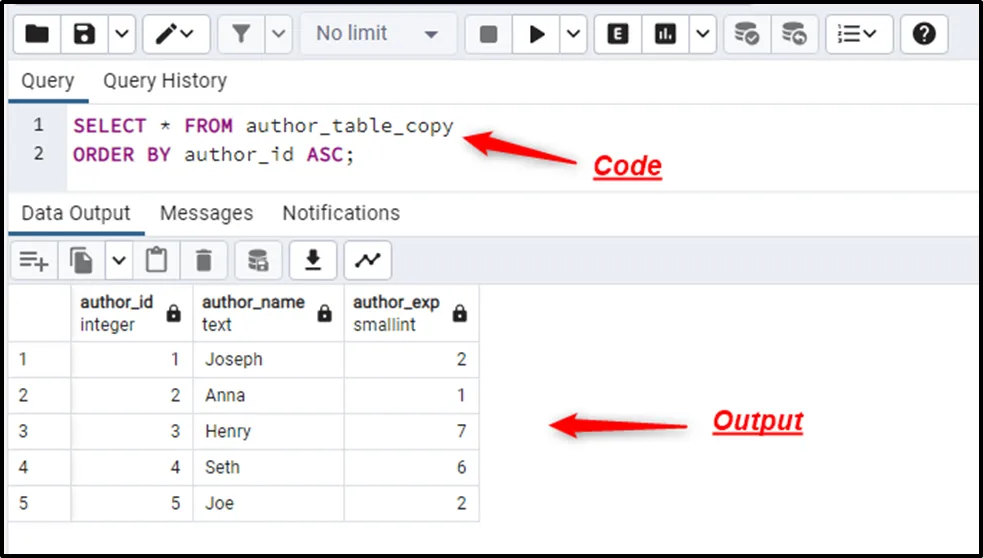Switch to the Messages tab

pyautogui.click(x=206, y=213)
